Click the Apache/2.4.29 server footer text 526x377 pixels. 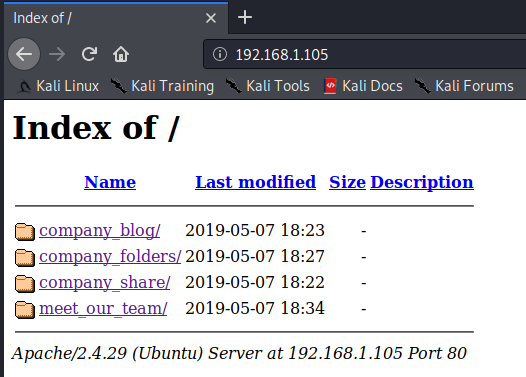(x=239, y=353)
